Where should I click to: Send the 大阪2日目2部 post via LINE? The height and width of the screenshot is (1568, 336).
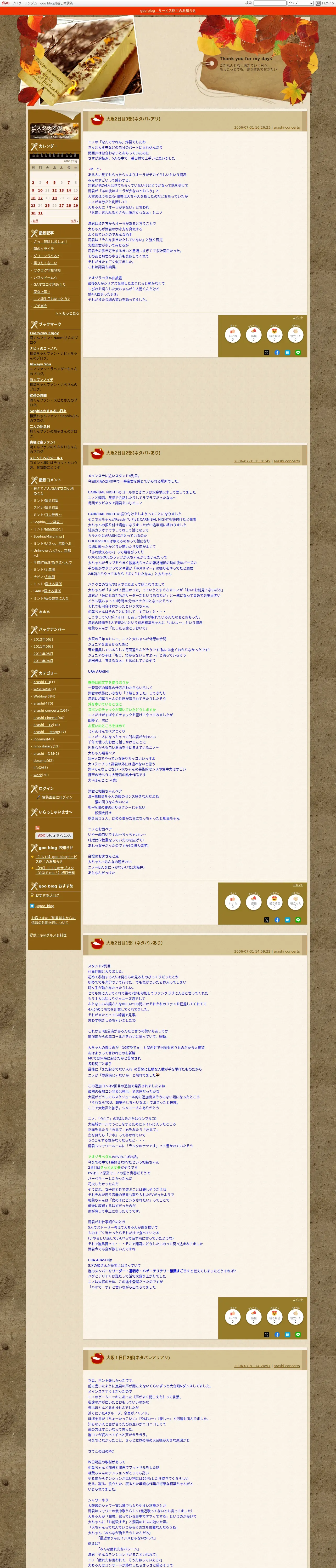(298, 920)
